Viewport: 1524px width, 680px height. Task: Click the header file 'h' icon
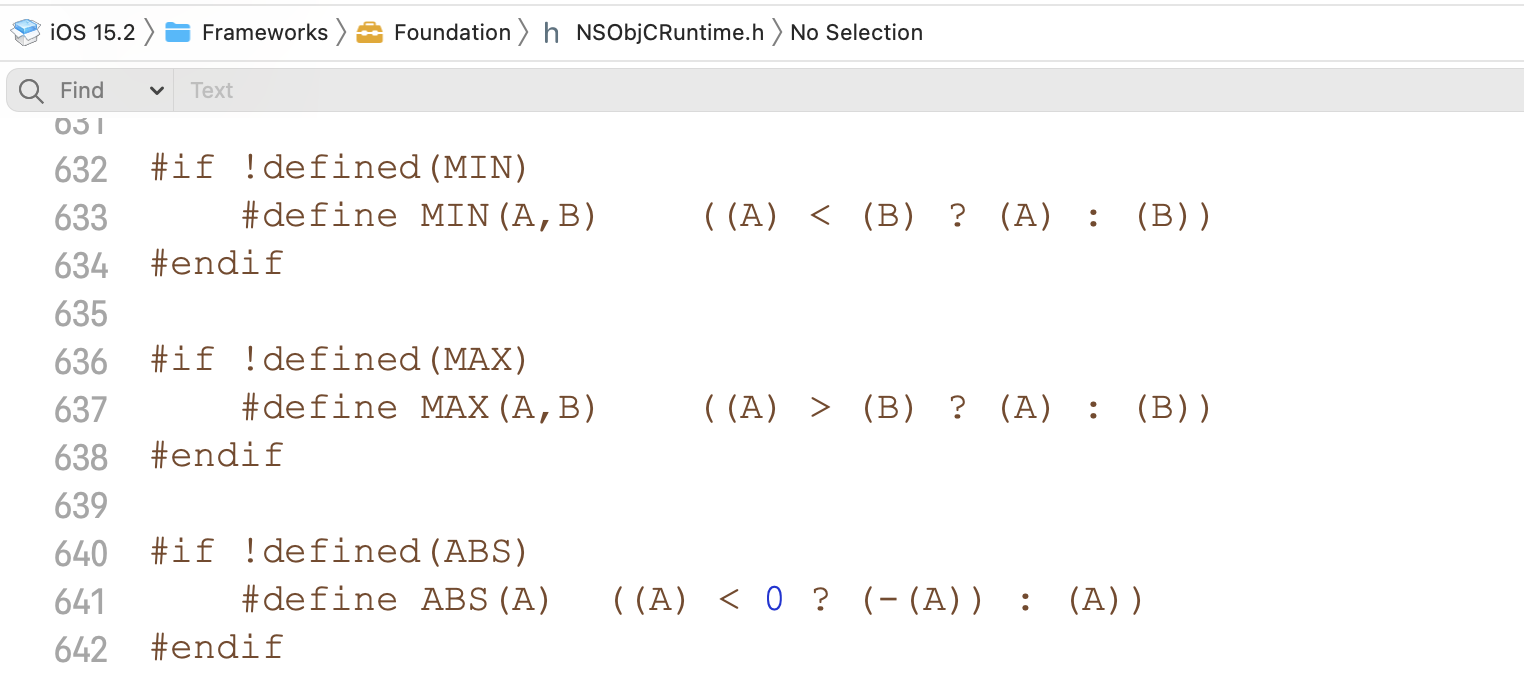tap(551, 33)
